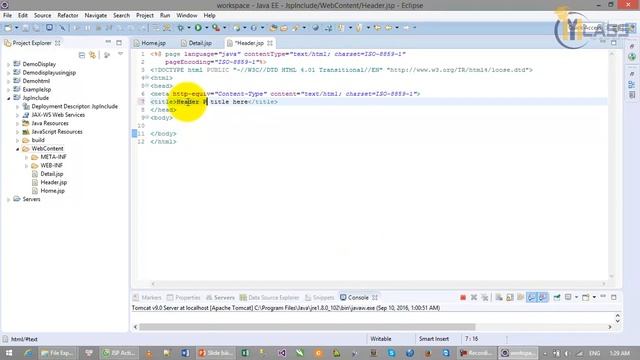This screenshot has width=640, height=360.
Task: Open Word app from the Windows taskbar
Action: pos(185,353)
